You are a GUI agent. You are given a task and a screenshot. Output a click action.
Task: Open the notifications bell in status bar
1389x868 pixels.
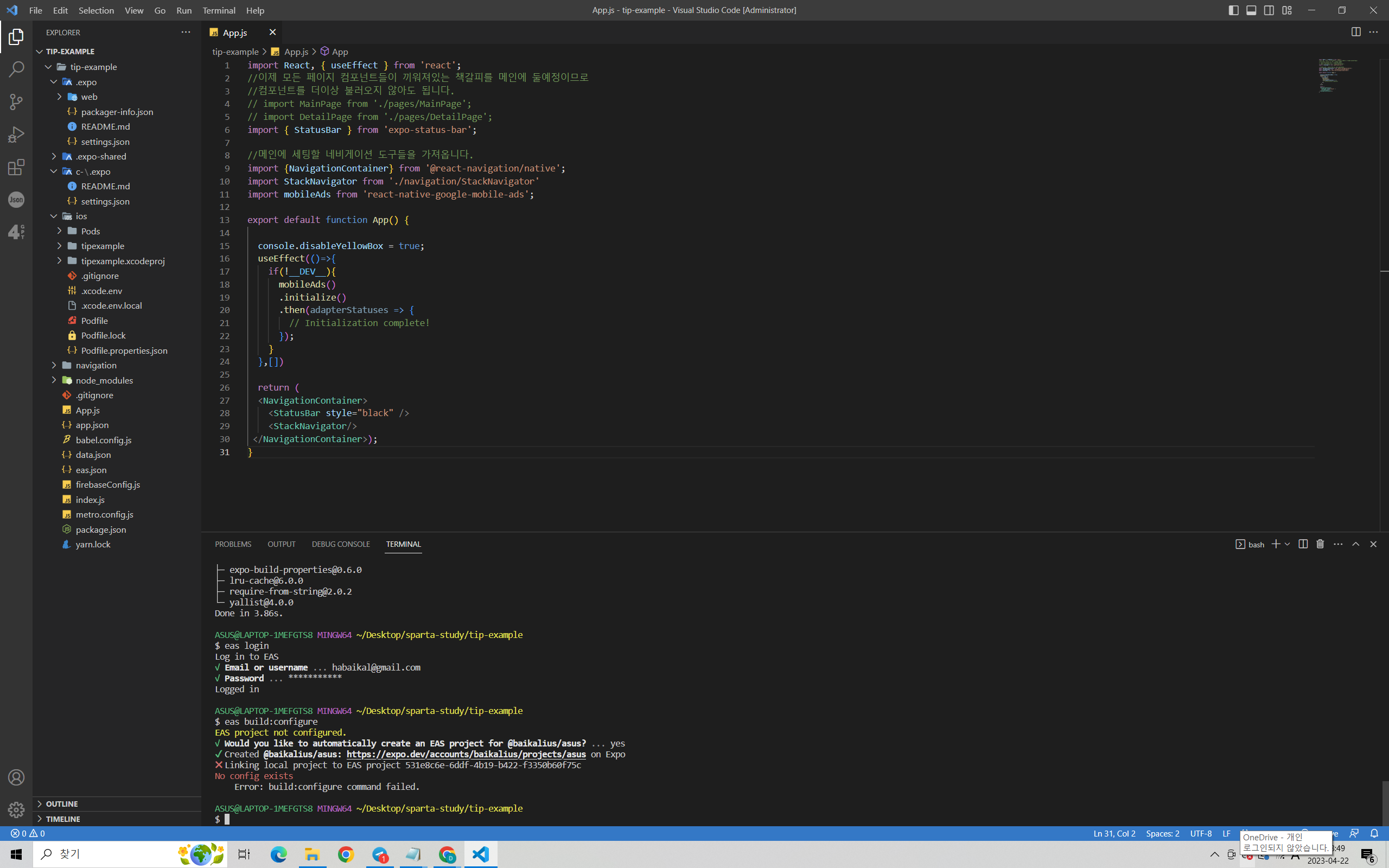coord(1374,833)
